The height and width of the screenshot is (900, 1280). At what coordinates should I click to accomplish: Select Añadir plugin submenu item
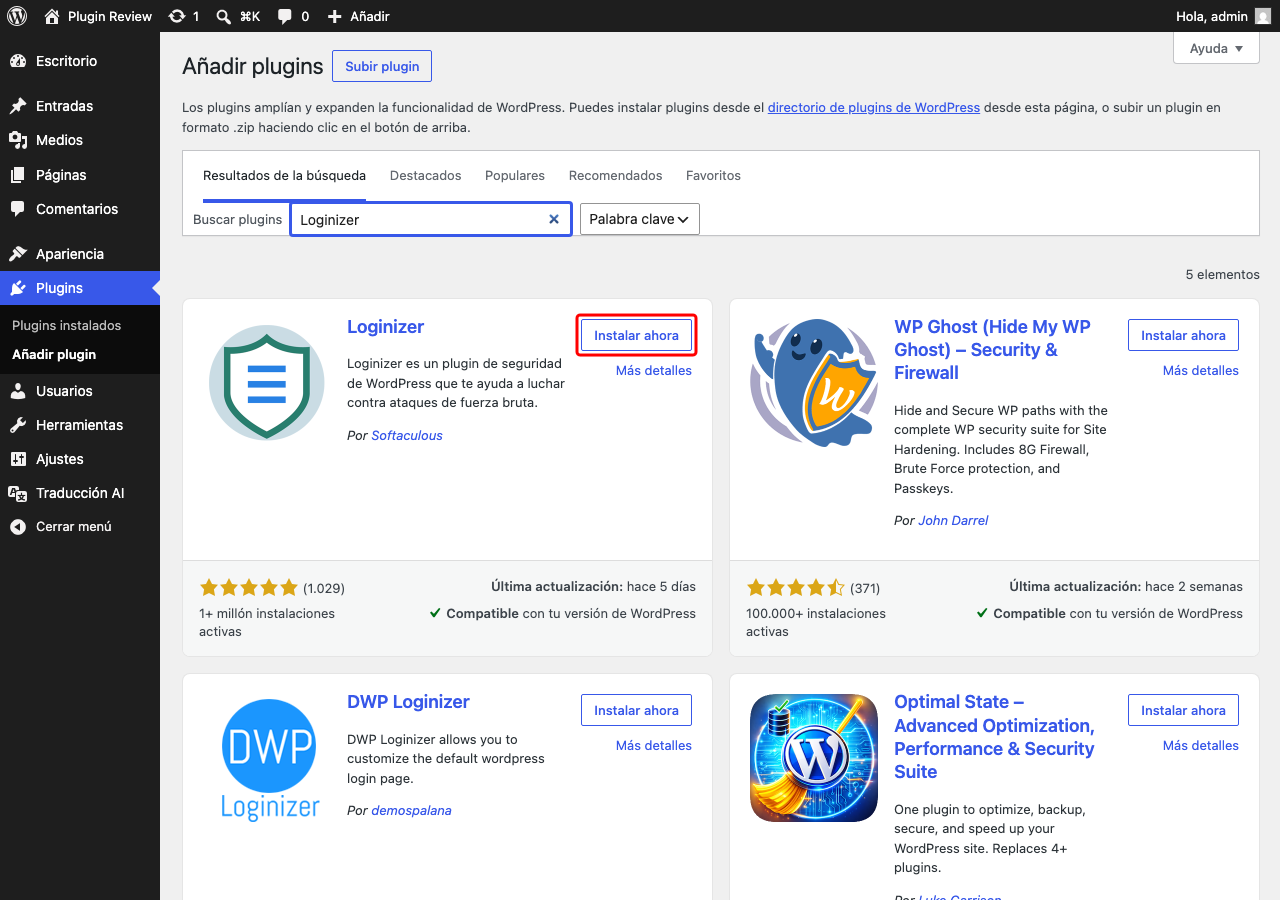click(54, 354)
